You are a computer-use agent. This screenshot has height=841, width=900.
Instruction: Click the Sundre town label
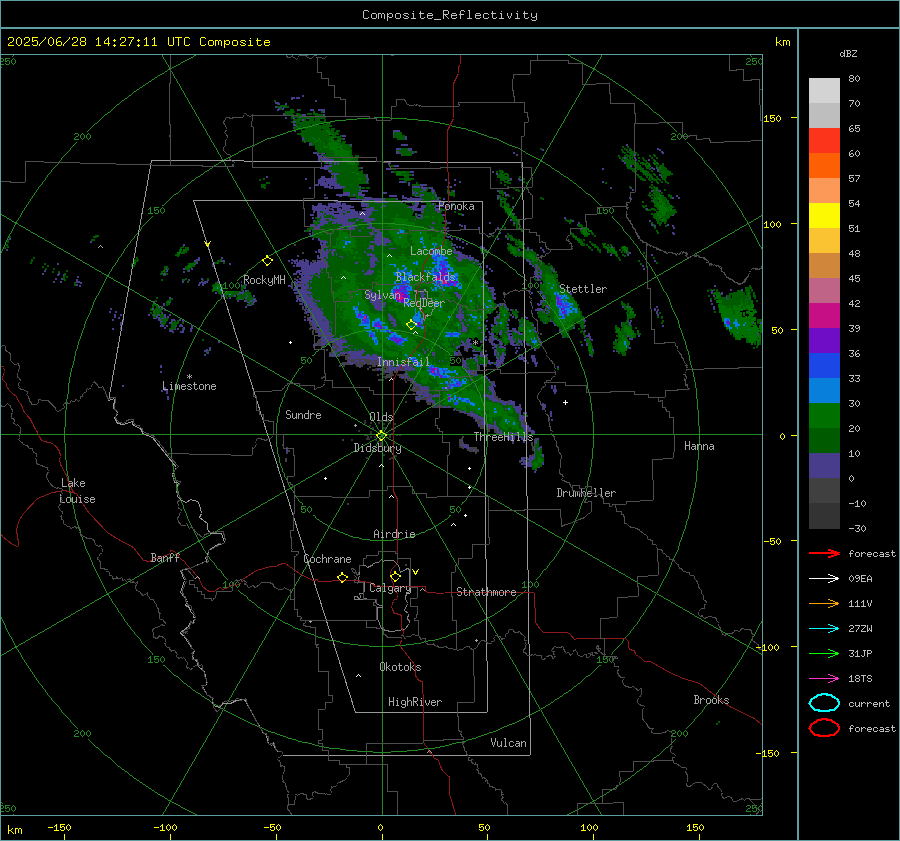click(x=303, y=415)
